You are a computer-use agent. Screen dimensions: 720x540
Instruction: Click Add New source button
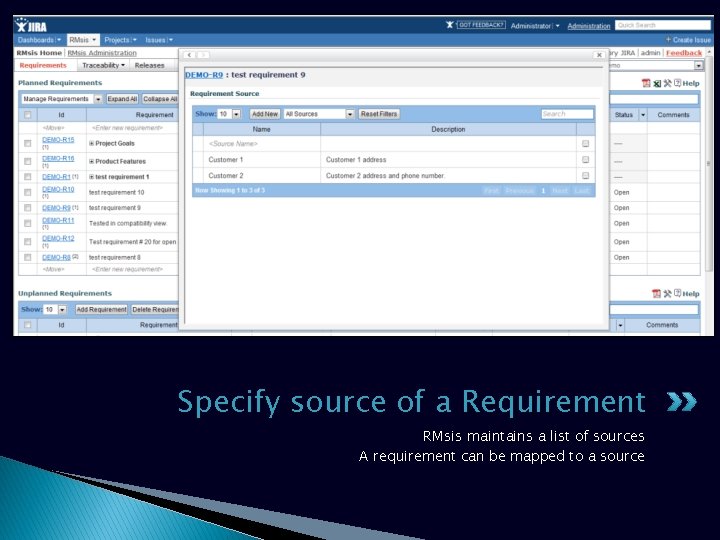265,114
